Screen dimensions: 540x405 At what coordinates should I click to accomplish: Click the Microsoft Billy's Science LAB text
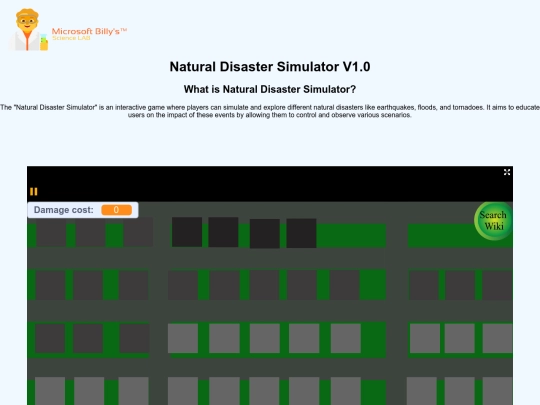(x=89, y=34)
